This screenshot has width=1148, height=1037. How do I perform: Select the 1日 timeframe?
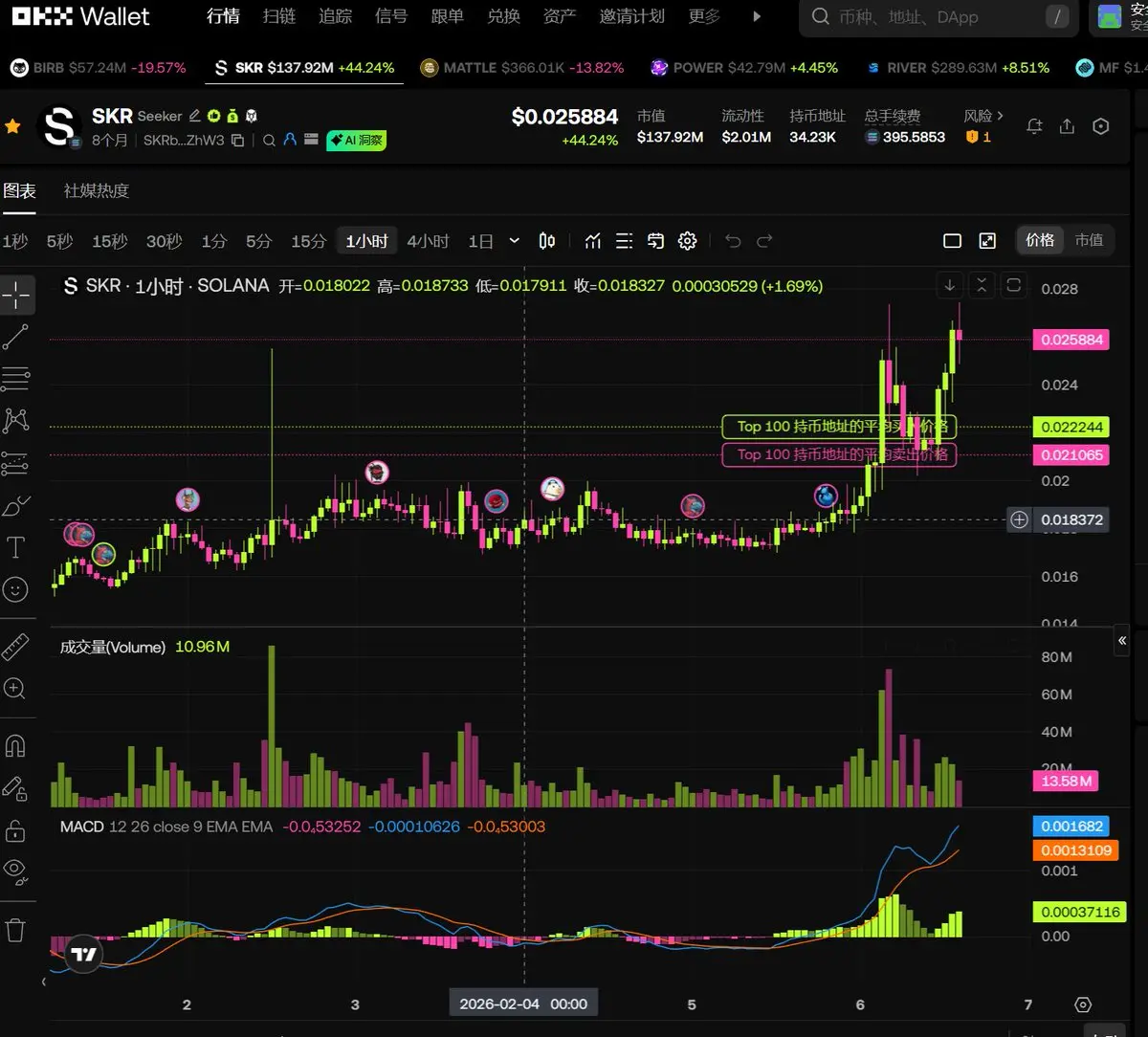point(480,241)
